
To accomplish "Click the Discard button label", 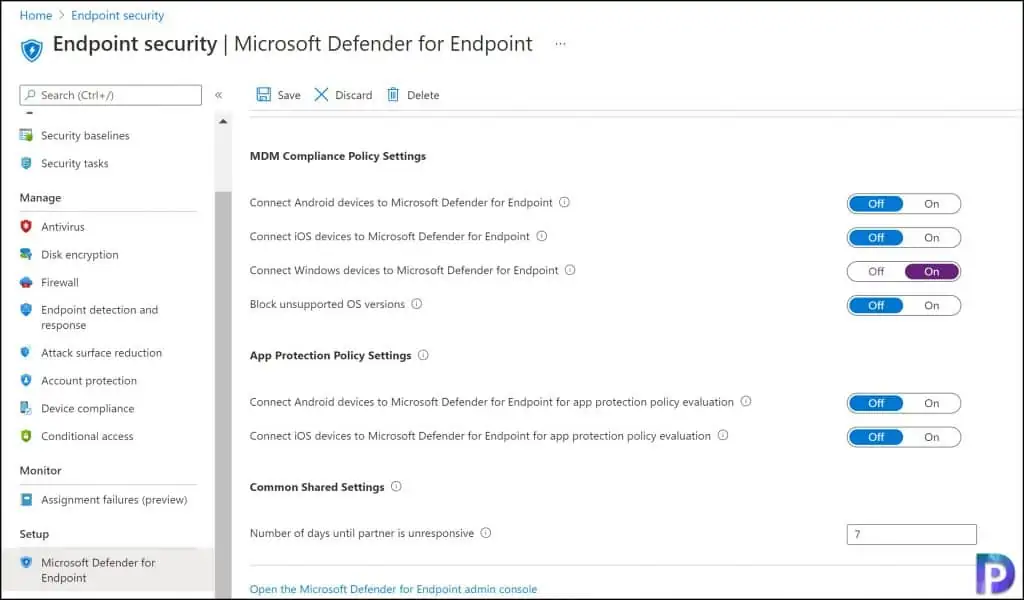I will (x=353, y=95).
